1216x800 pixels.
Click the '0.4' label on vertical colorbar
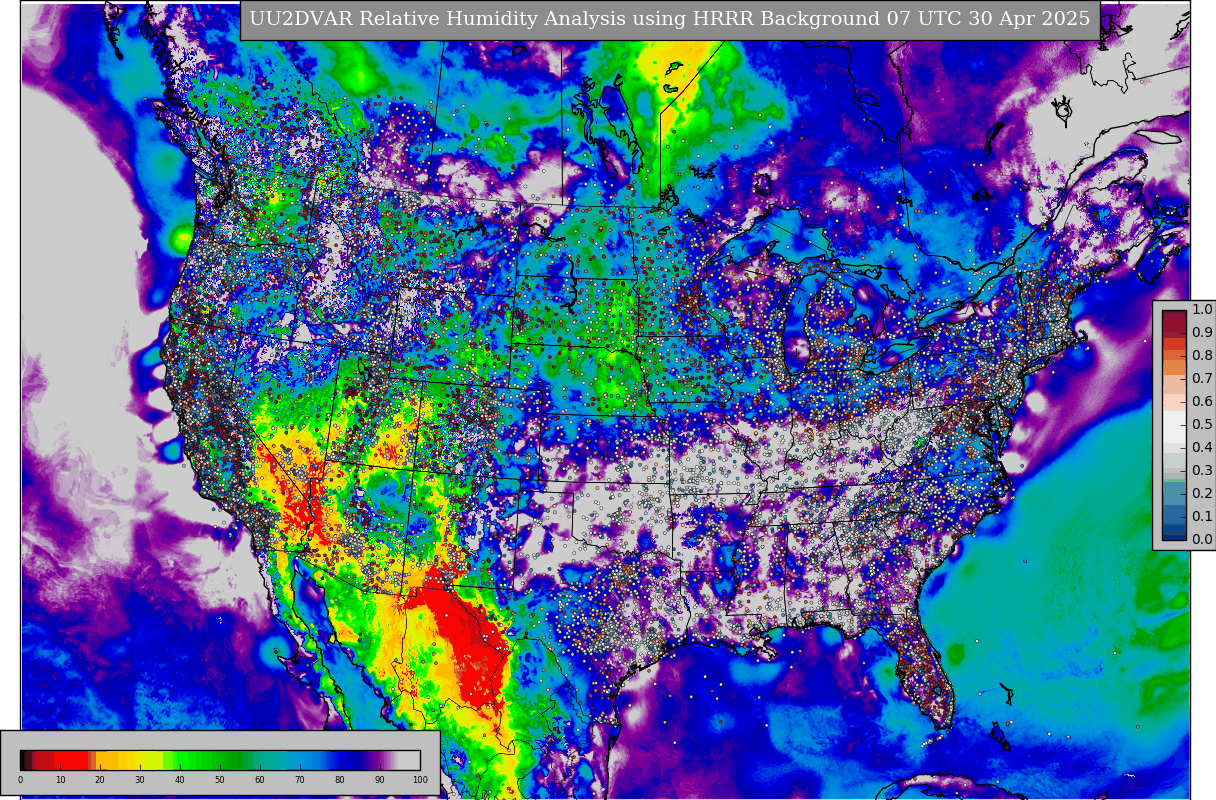tap(1202, 448)
